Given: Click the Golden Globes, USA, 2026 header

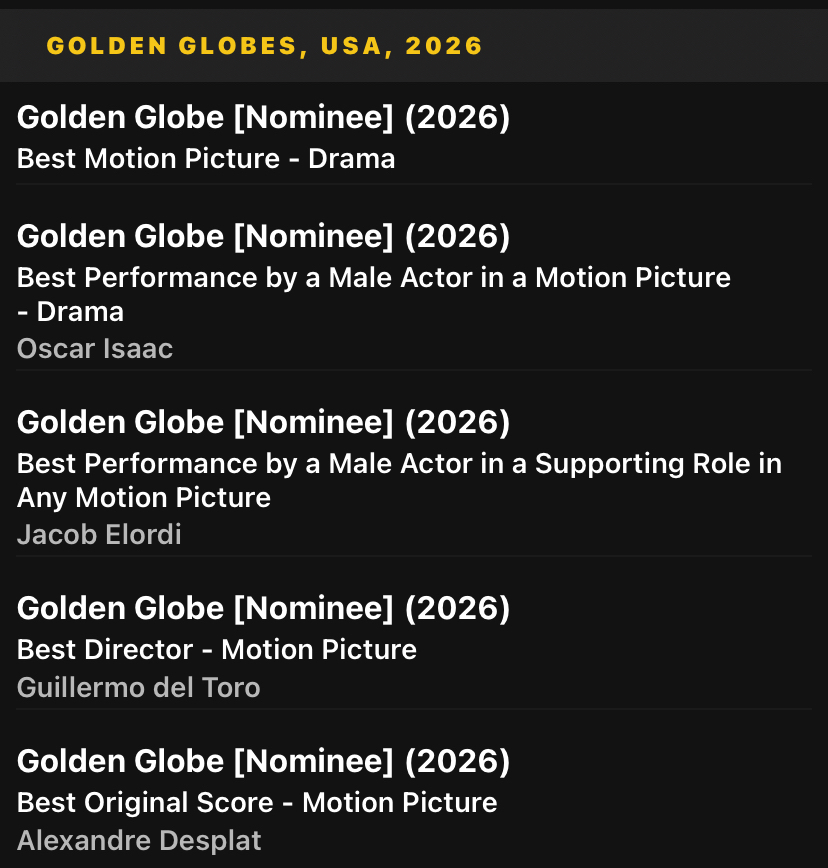Looking at the screenshot, I should coord(264,46).
